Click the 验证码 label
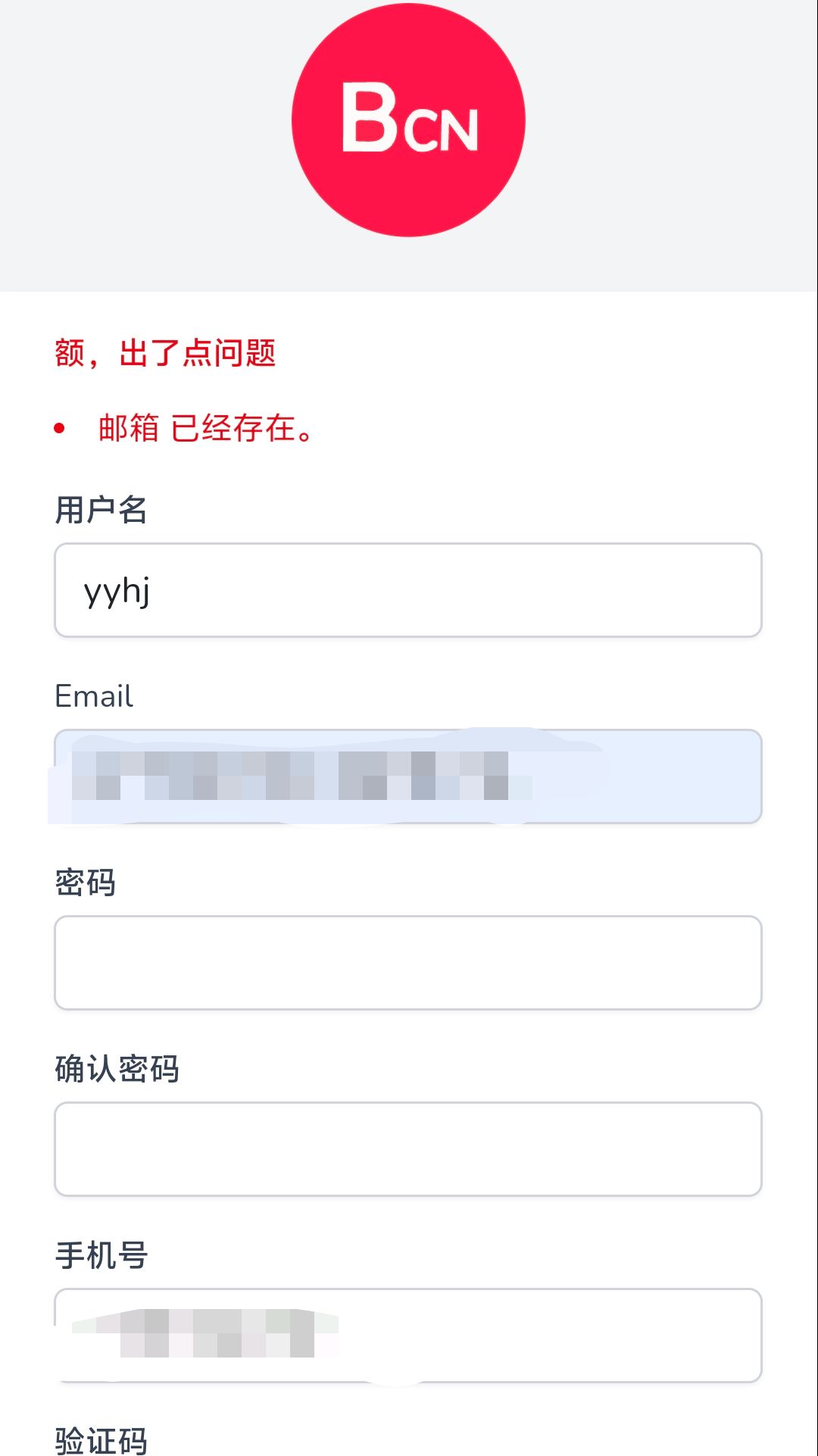Screen dimensions: 818x1456 click(x=101, y=1440)
